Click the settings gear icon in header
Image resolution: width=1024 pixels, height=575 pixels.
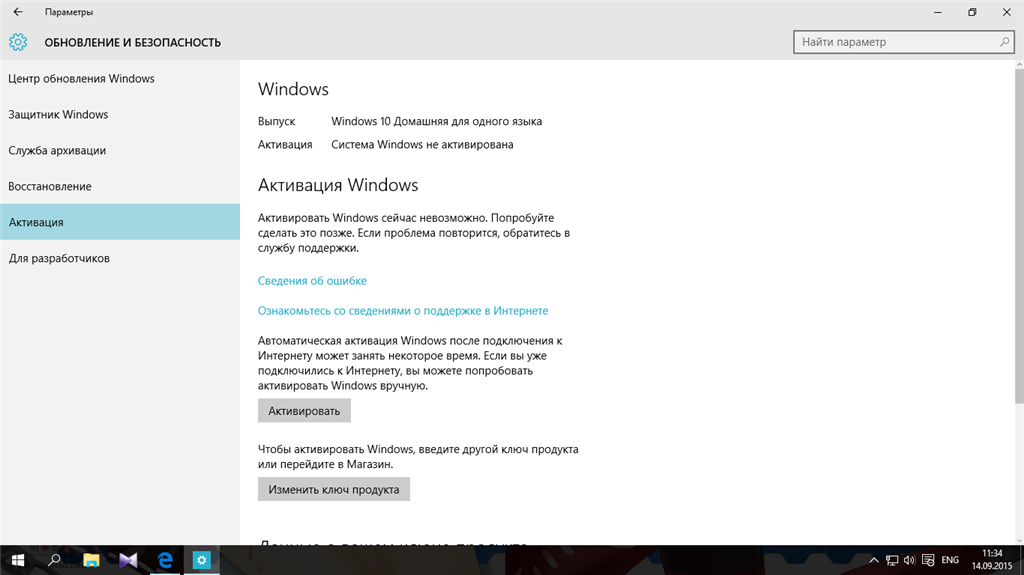(x=18, y=42)
